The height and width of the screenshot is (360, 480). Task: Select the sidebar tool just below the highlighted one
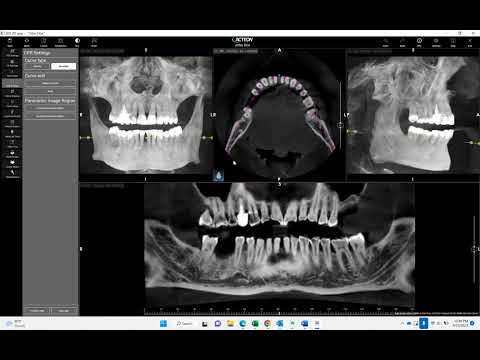pyautogui.click(x=12, y=93)
